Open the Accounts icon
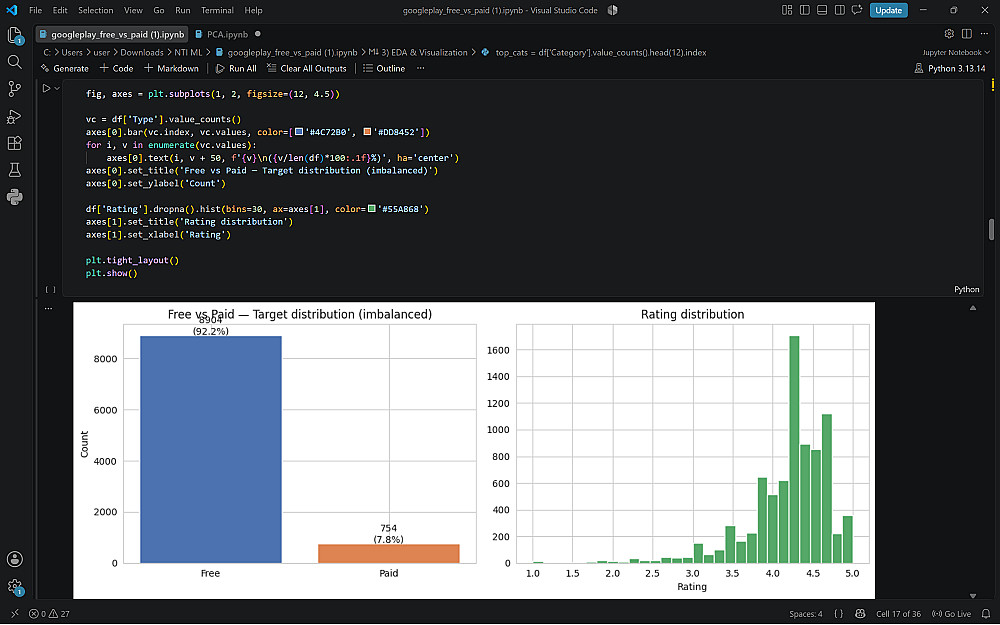The width and height of the screenshot is (1000, 625). pos(14,559)
